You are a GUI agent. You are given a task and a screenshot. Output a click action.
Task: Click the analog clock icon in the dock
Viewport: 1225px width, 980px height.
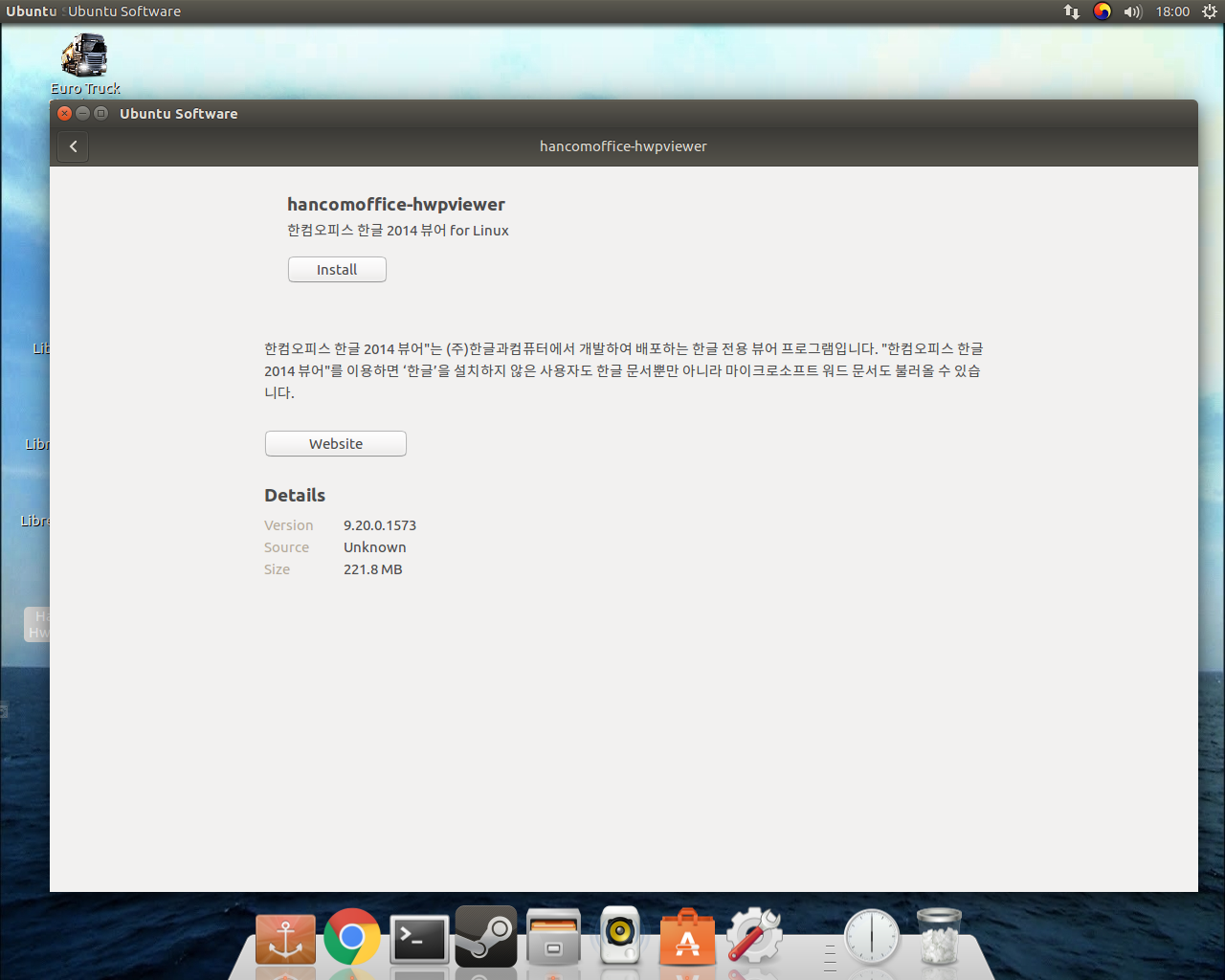872,936
